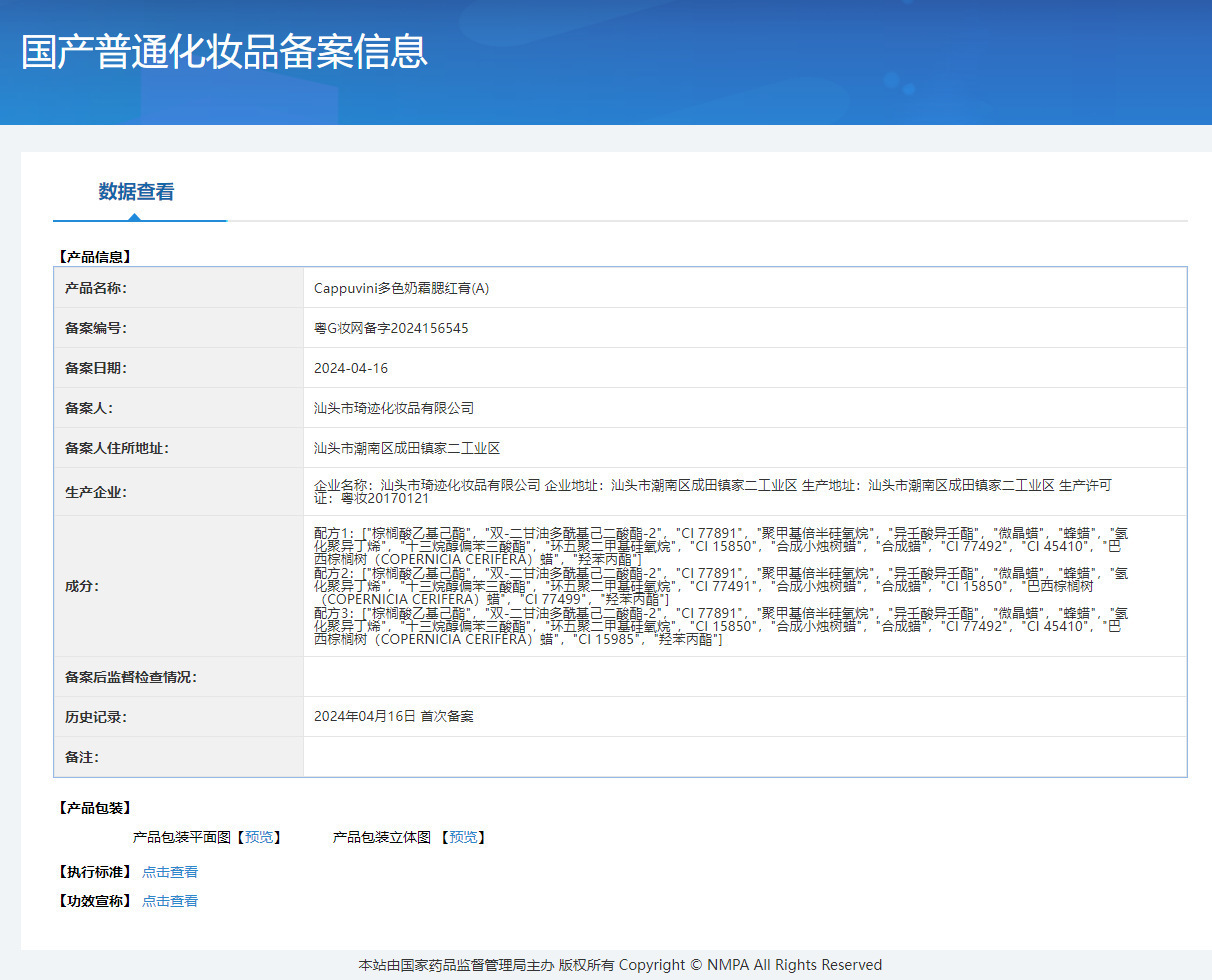Click the empty 备注 value cell

[x=744, y=757]
